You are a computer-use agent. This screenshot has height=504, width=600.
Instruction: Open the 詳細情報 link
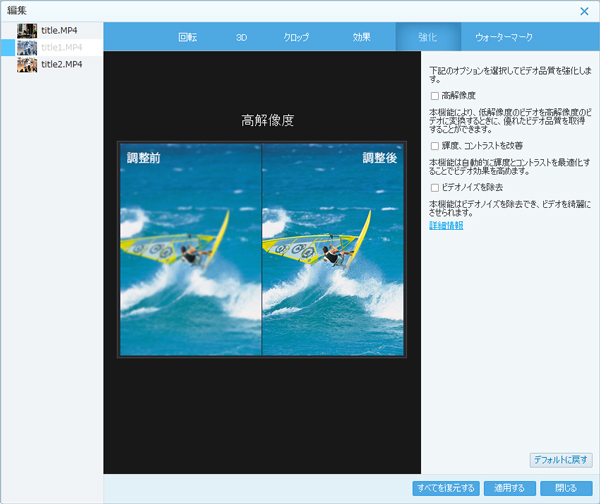tap(446, 225)
